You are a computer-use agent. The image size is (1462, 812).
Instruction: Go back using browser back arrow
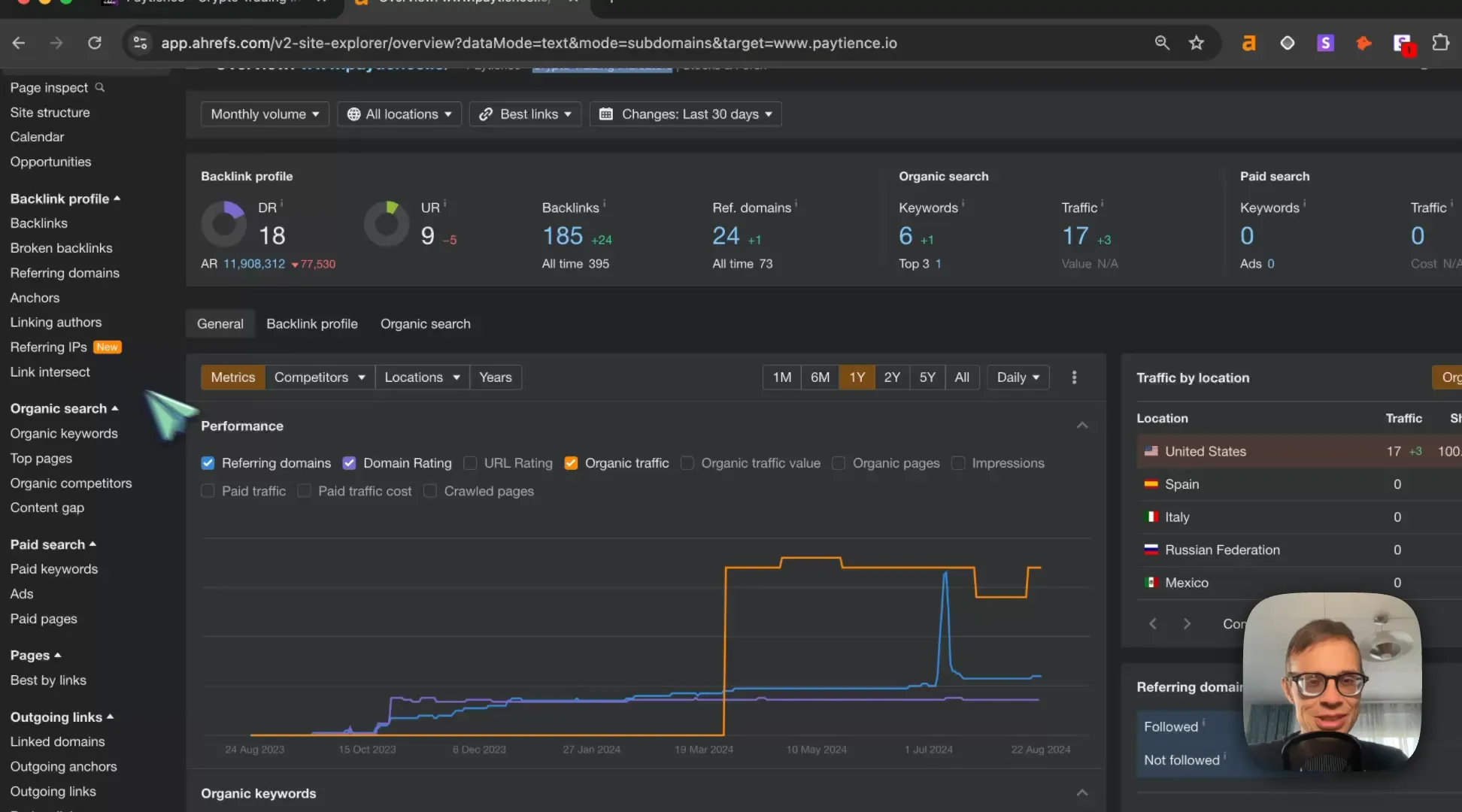pos(19,43)
